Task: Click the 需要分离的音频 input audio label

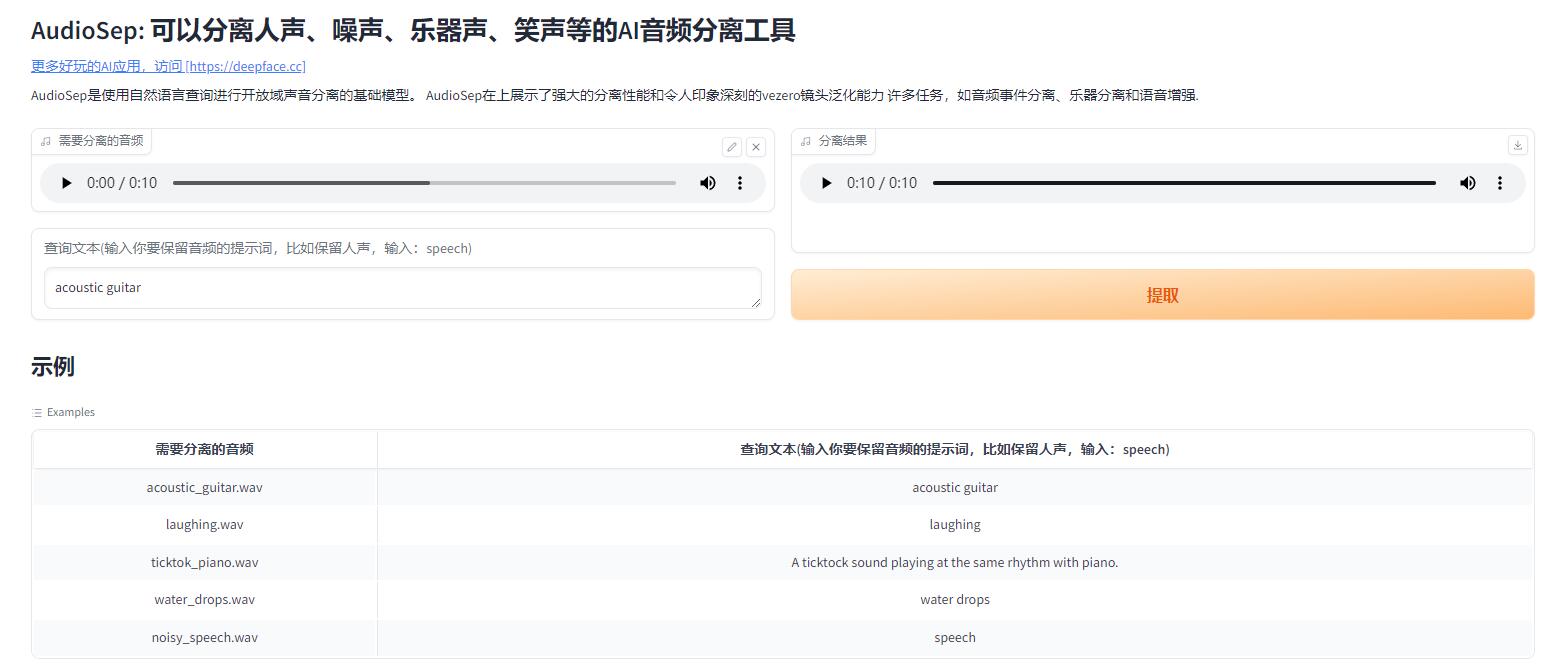Action: coord(92,141)
